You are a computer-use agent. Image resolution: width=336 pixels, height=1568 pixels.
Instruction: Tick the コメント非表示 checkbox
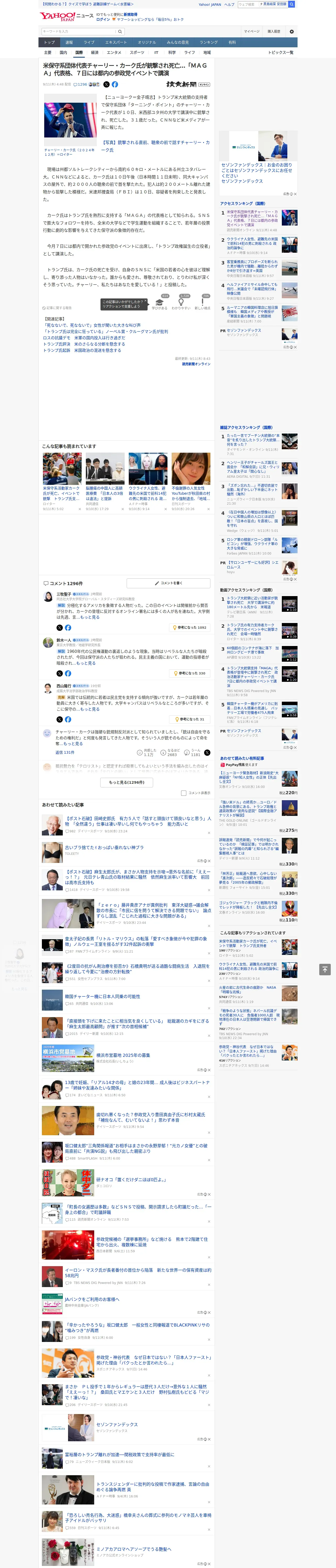(183, 793)
